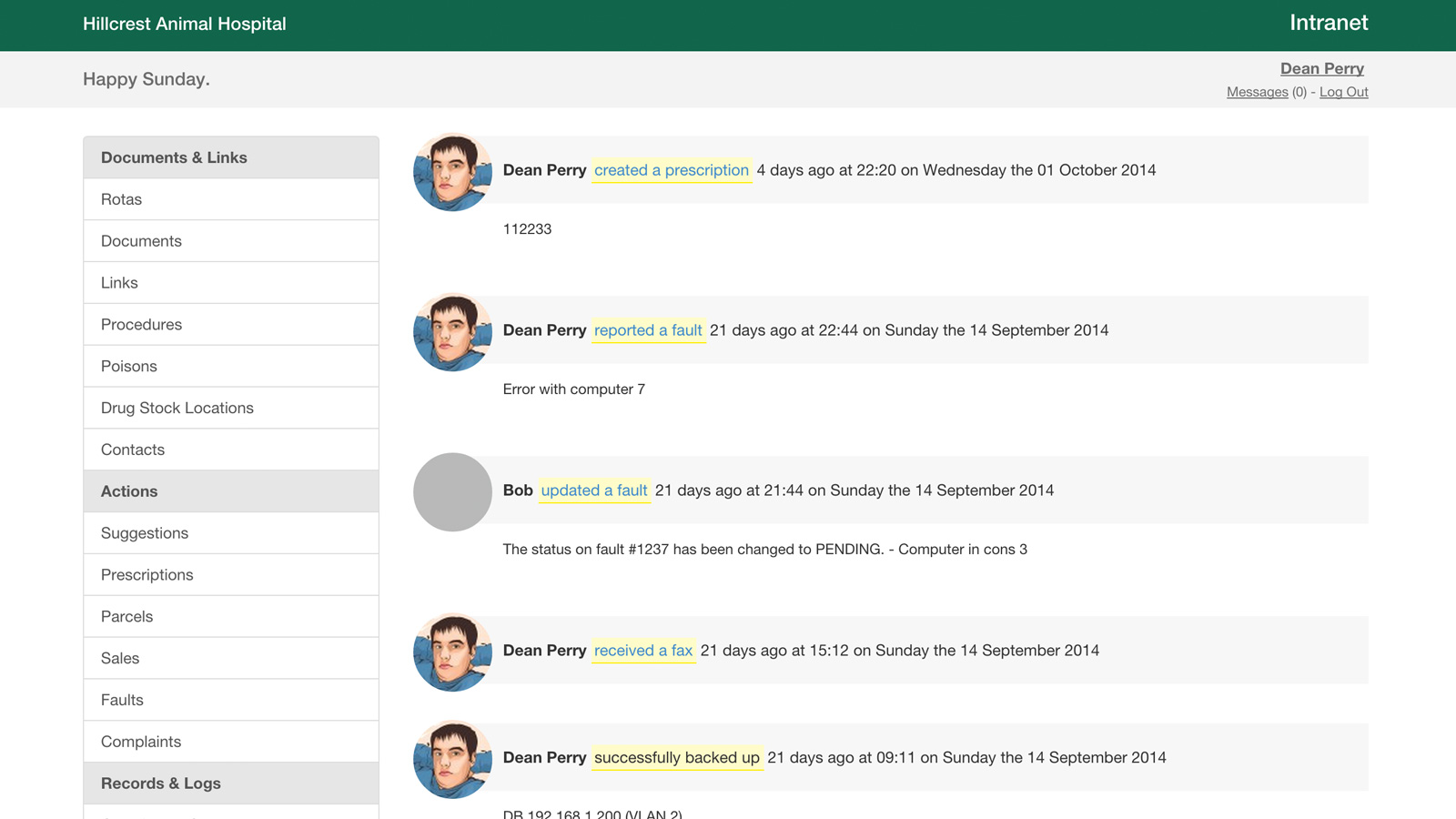Click Dean Perry name on received fax entry
This screenshot has width=1456, height=819.
coord(544,651)
